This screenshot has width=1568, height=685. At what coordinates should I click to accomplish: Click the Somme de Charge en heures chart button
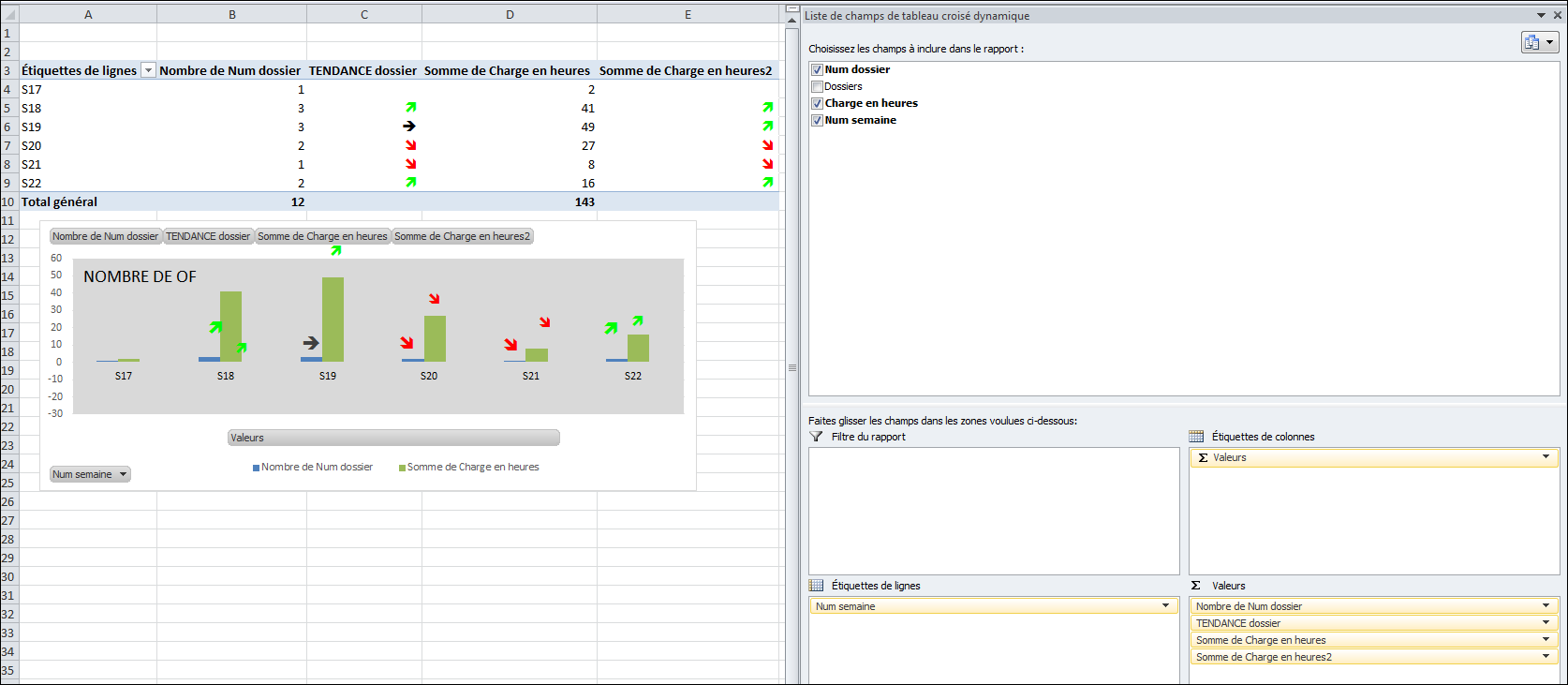click(x=322, y=236)
